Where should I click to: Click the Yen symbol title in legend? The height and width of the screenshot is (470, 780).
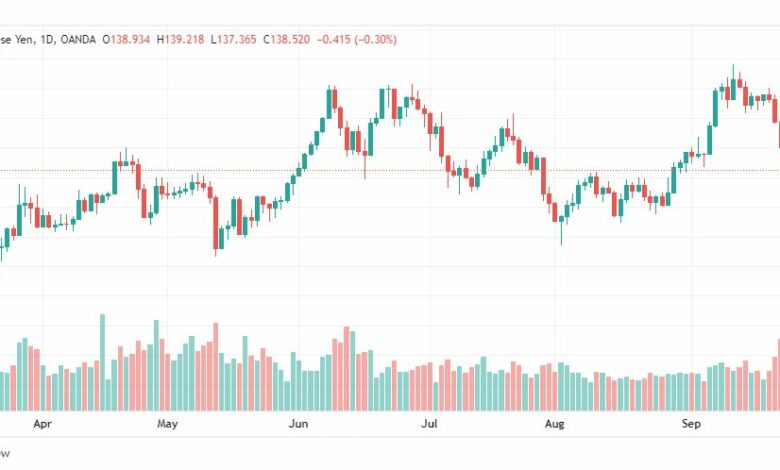23,39
